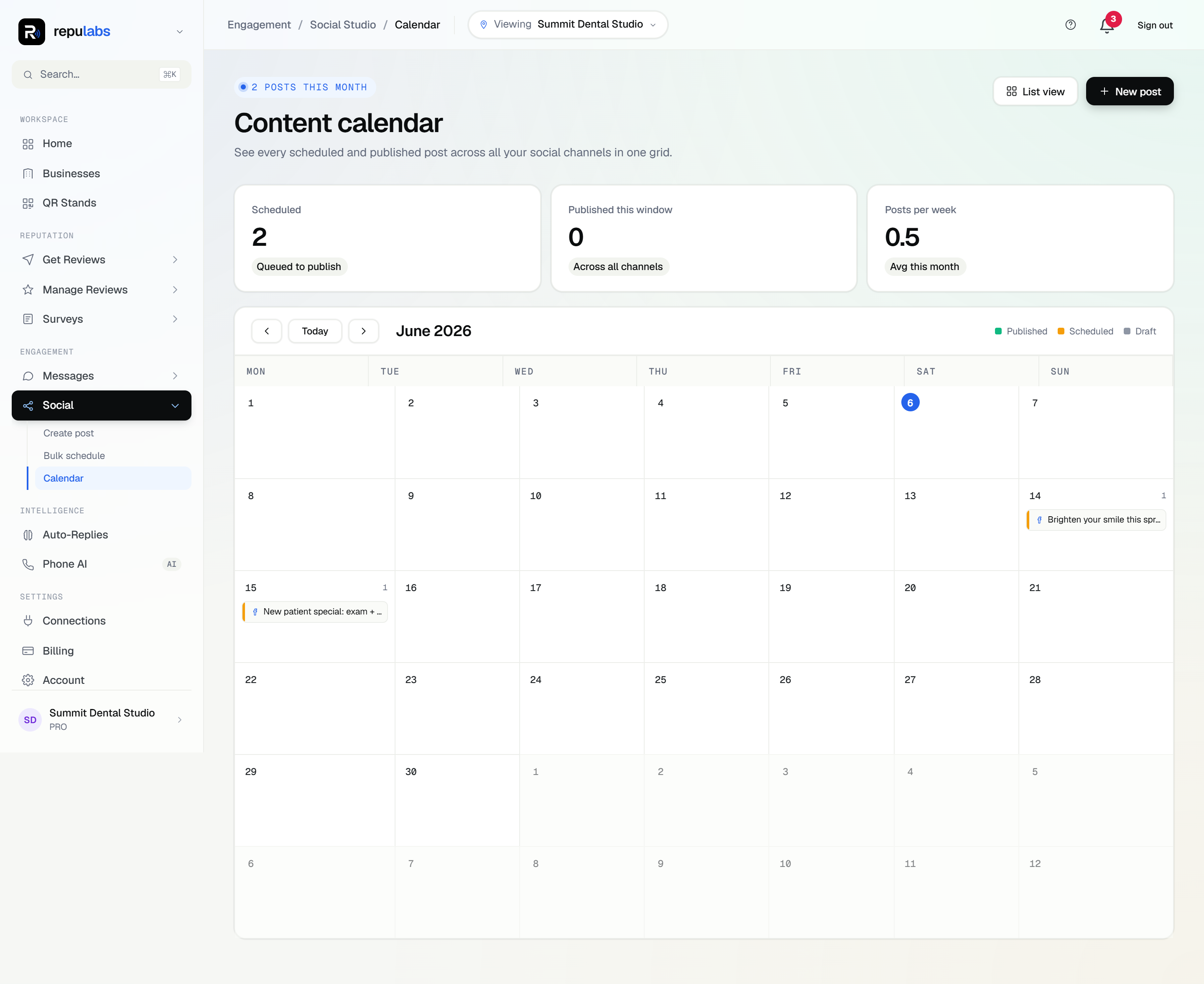This screenshot has width=1204, height=984.
Task: Select Calendar in Social submenu
Action: click(113, 478)
